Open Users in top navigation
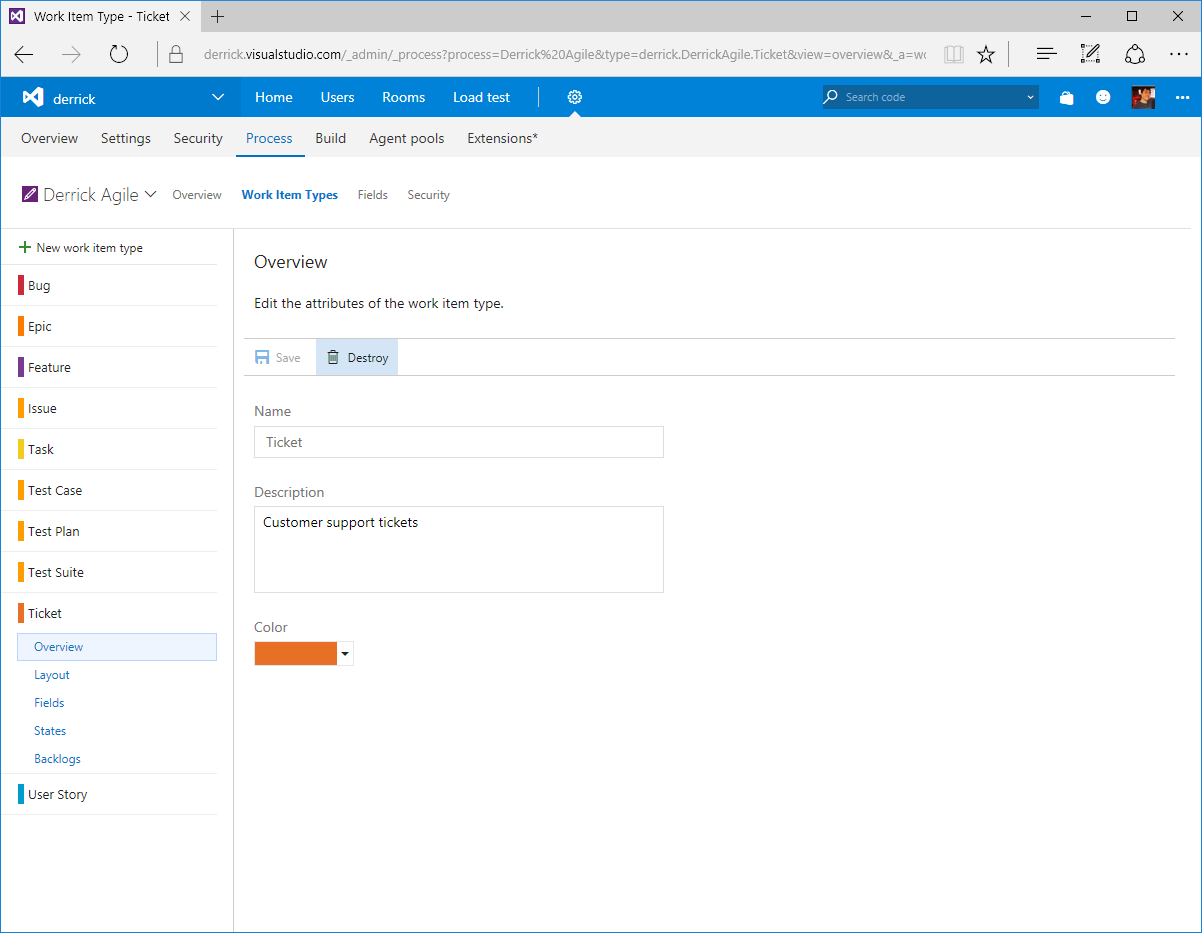This screenshot has width=1202, height=933. (x=337, y=97)
